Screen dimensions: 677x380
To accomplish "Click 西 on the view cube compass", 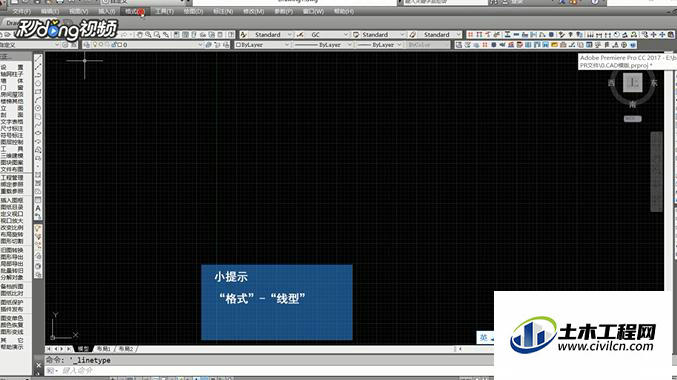I will click(611, 82).
